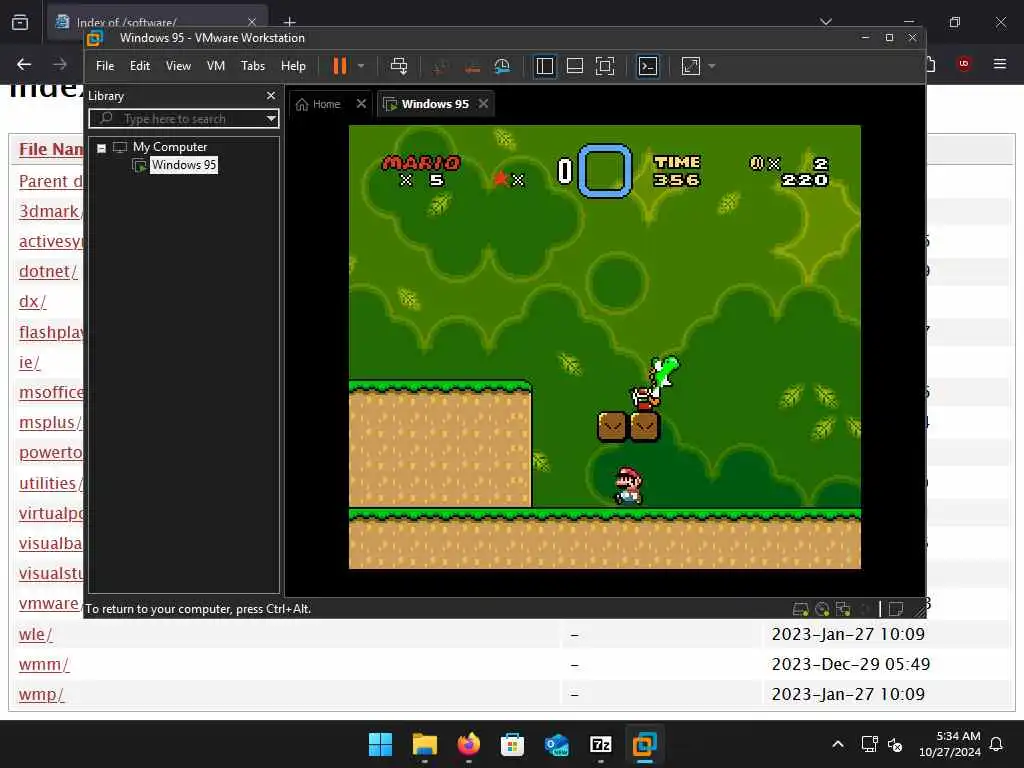Toggle the library sidebar view
The image size is (1024, 768).
click(x=544, y=66)
